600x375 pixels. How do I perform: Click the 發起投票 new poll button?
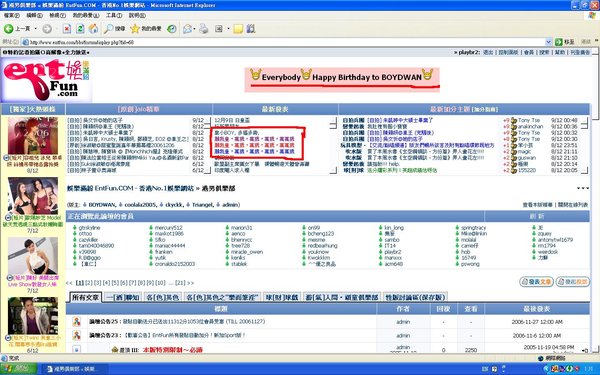click(573, 282)
